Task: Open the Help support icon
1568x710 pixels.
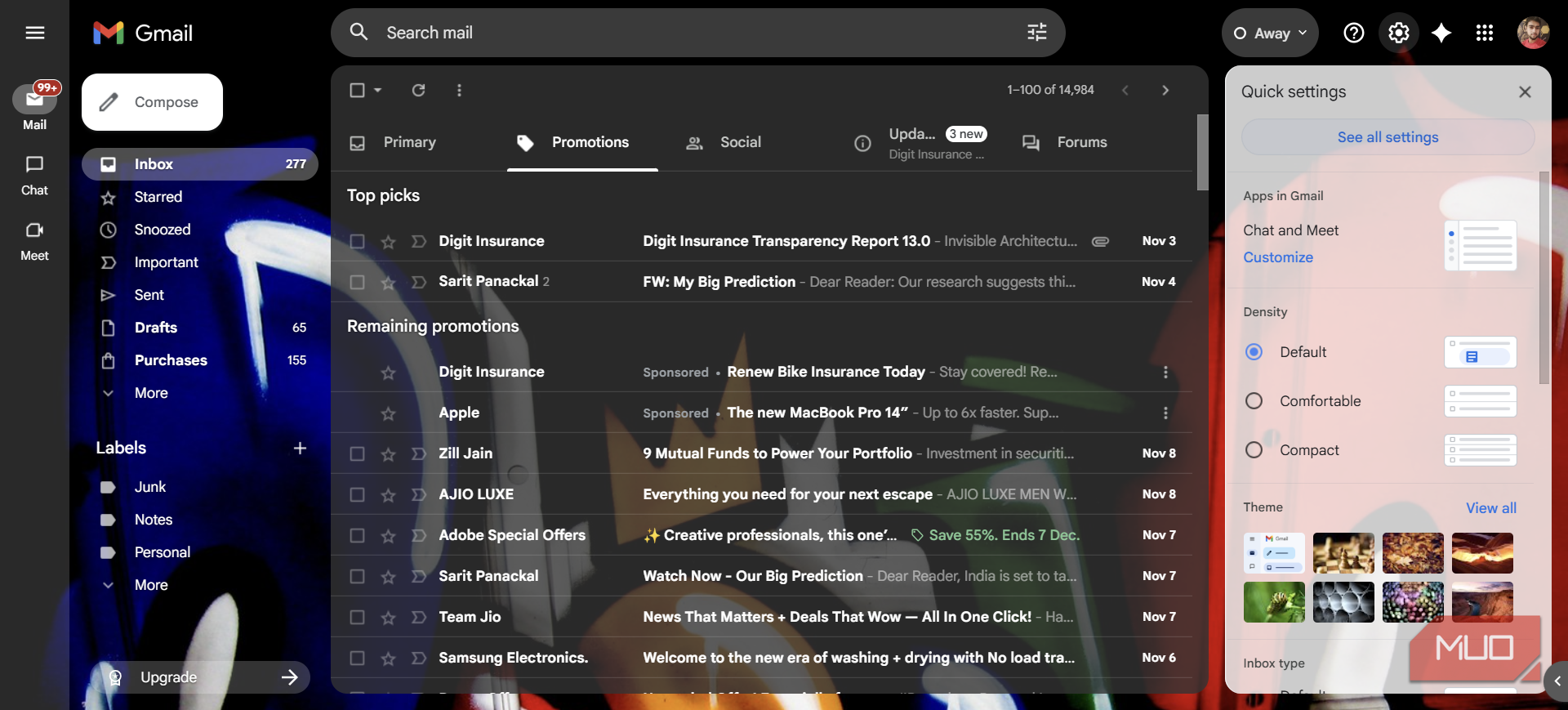Action: [1353, 33]
